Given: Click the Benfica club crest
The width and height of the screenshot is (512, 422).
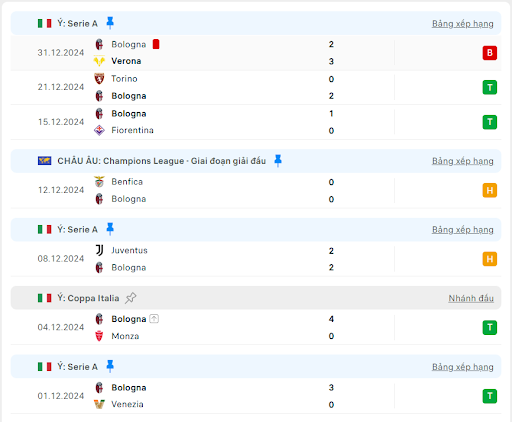Looking at the screenshot, I should coord(99,182).
